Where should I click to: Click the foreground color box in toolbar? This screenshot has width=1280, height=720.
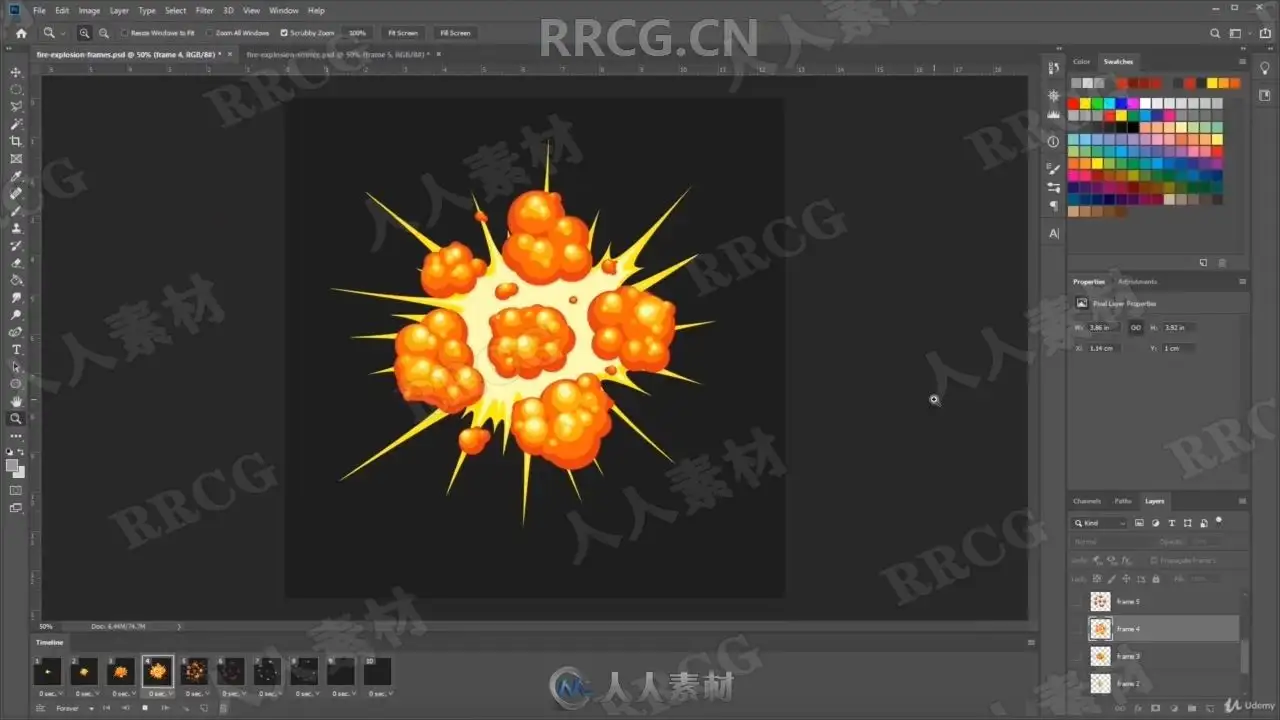[12, 465]
